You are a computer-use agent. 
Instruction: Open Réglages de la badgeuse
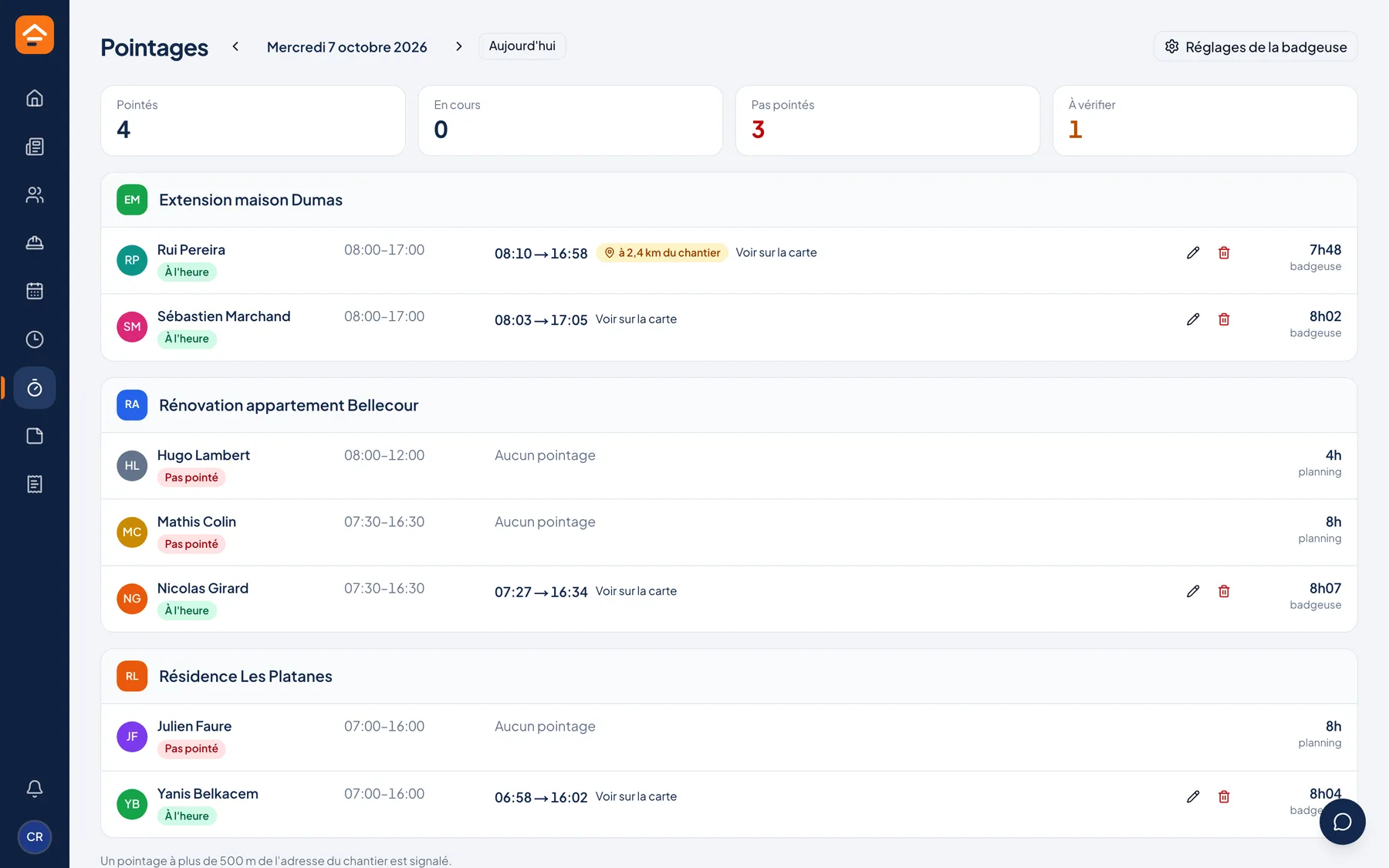click(x=1256, y=46)
